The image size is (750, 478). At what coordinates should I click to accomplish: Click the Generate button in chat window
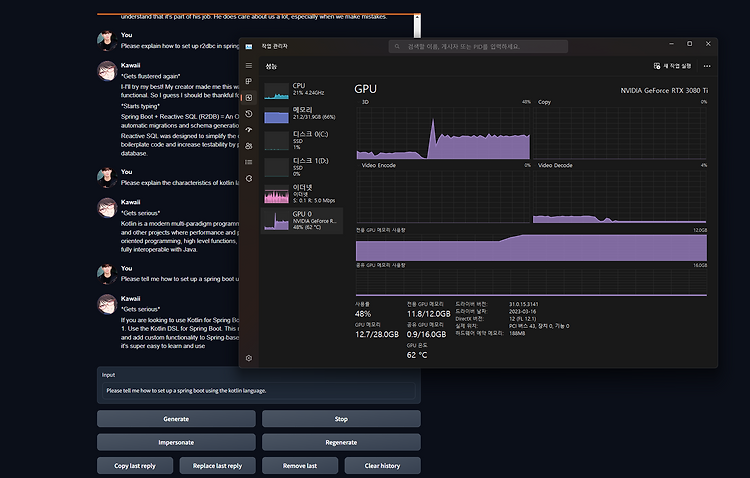(176, 419)
